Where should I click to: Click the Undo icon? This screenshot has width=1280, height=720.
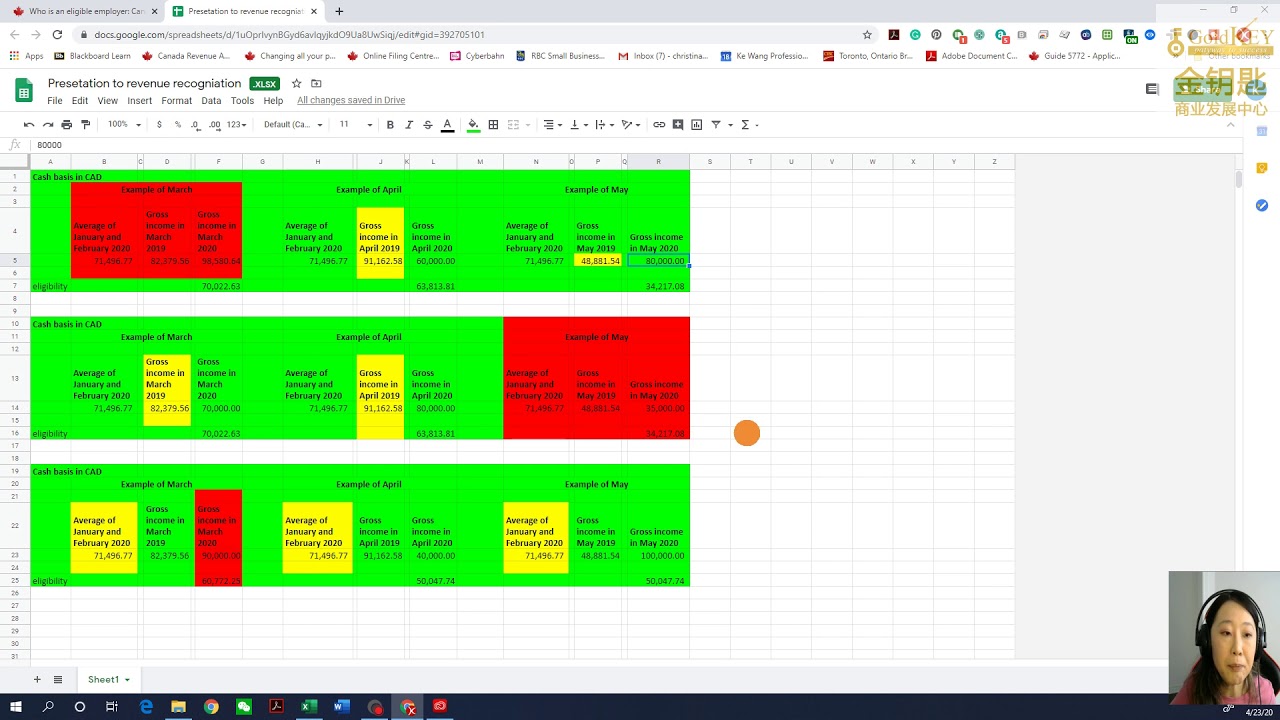click(x=29, y=125)
